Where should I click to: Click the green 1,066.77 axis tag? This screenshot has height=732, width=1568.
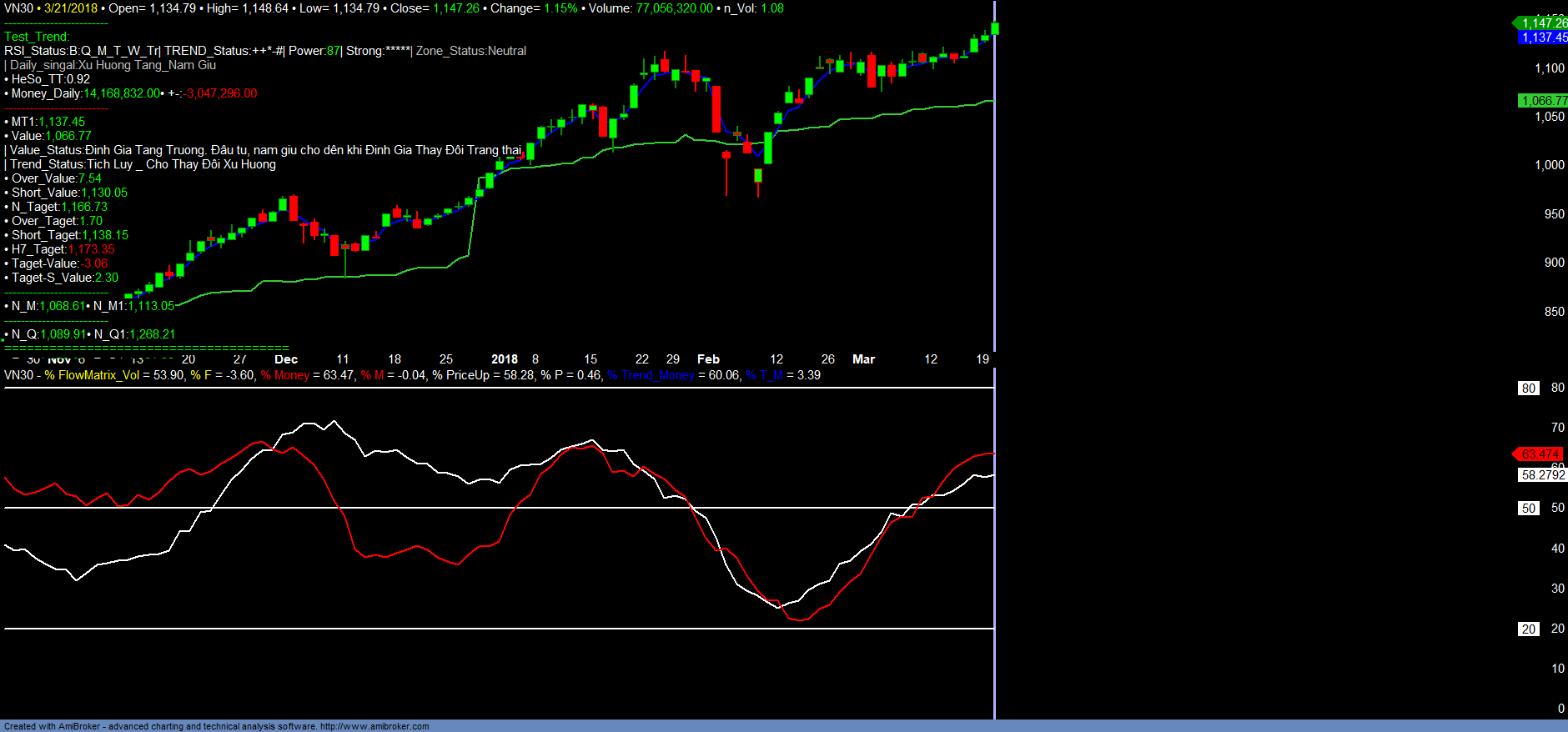1543,101
